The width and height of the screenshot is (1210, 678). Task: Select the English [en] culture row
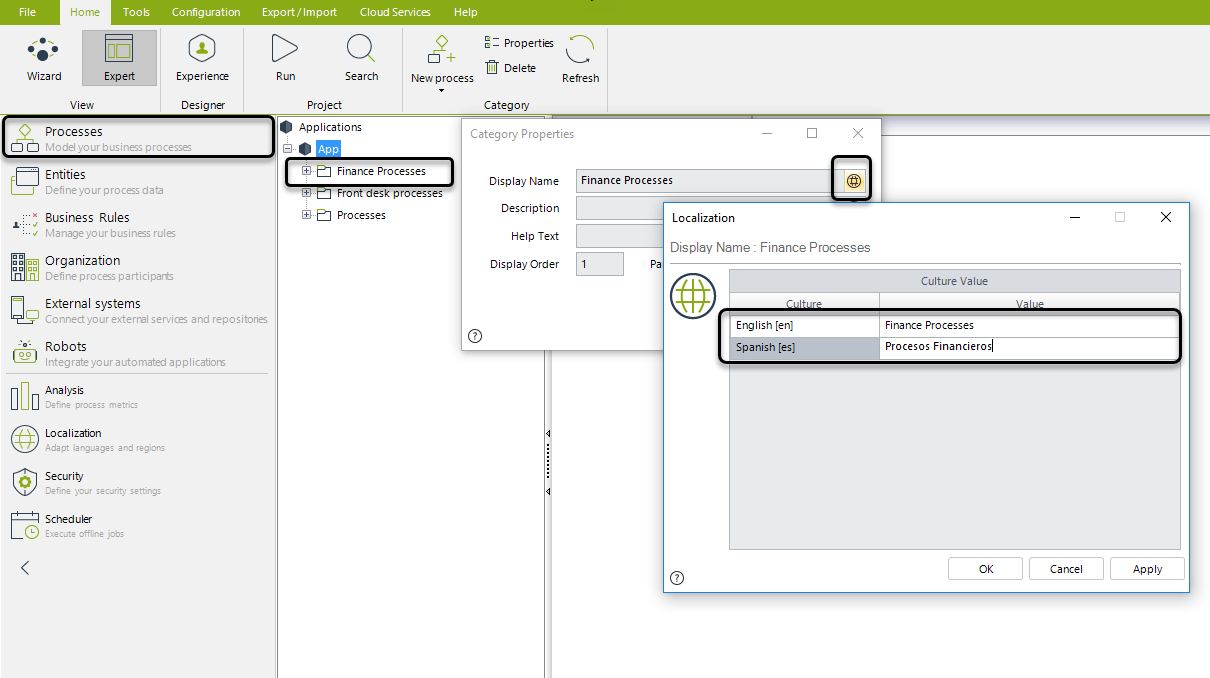tap(805, 325)
